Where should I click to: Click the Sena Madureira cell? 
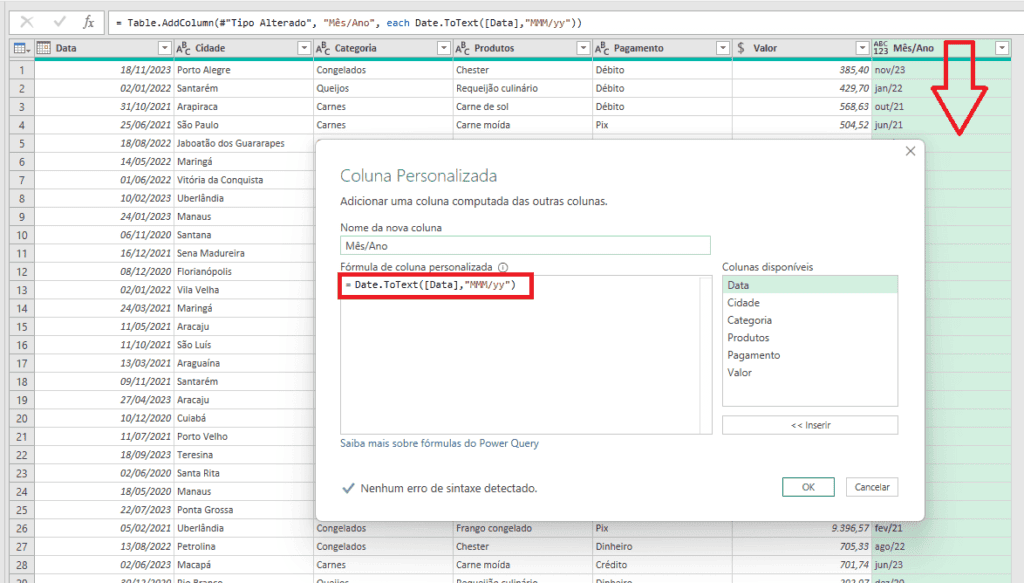pyautogui.click(x=244, y=253)
